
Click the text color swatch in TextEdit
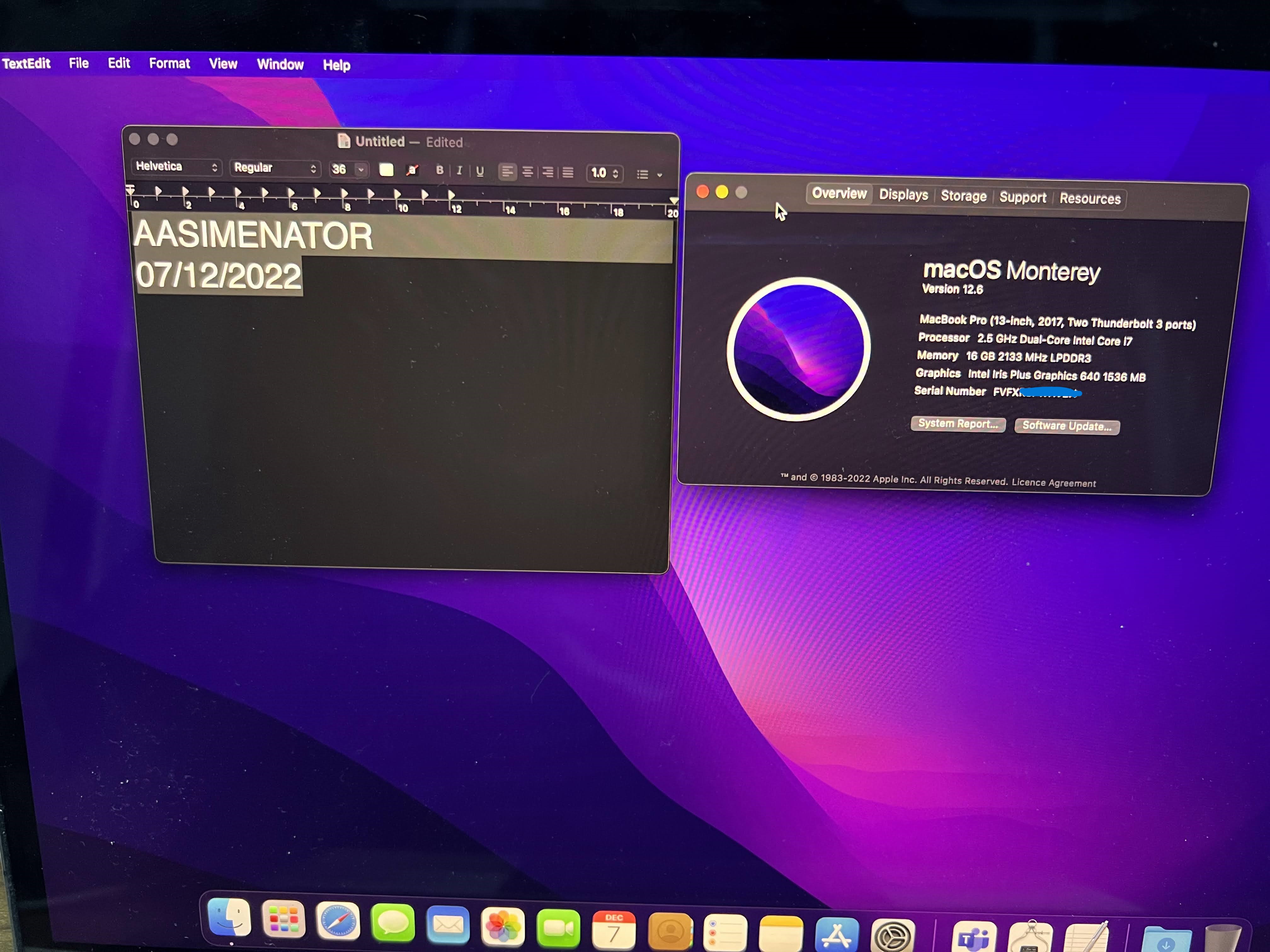[x=386, y=170]
